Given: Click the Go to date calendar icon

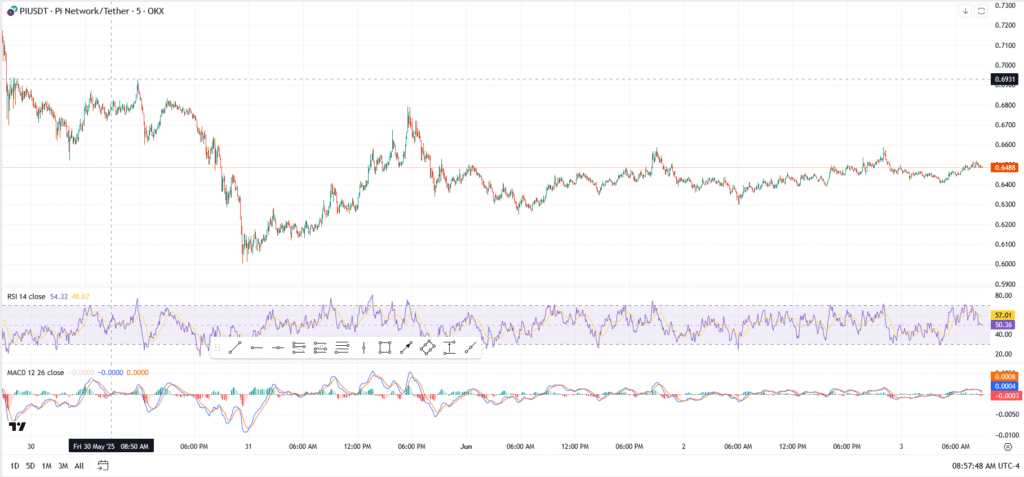Looking at the screenshot, I should 103,466.
